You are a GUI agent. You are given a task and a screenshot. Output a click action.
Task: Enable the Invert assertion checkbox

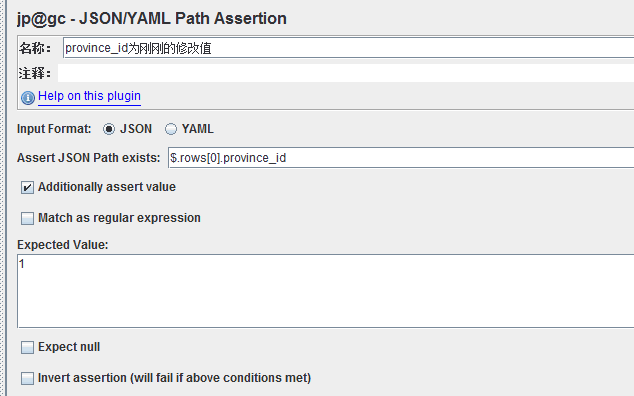27,378
